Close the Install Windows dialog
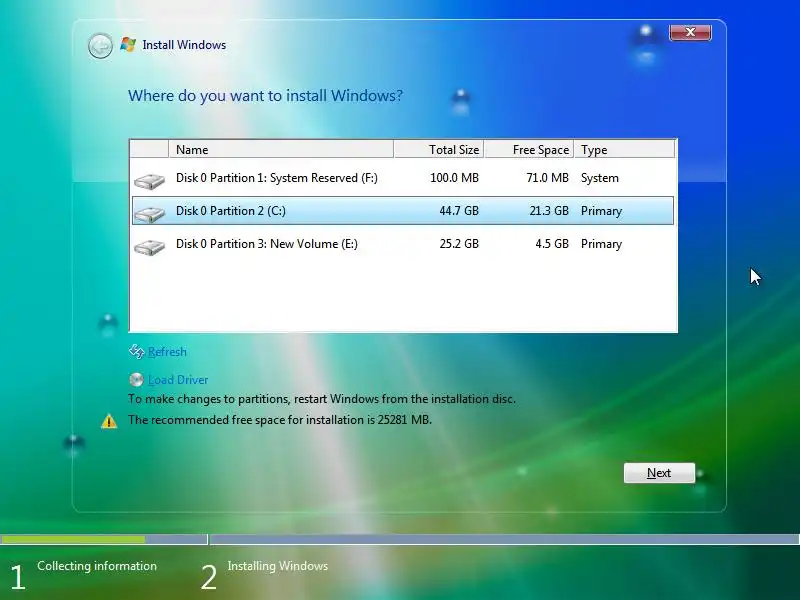Image resolution: width=800 pixels, height=600 pixels. pos(690,32)
